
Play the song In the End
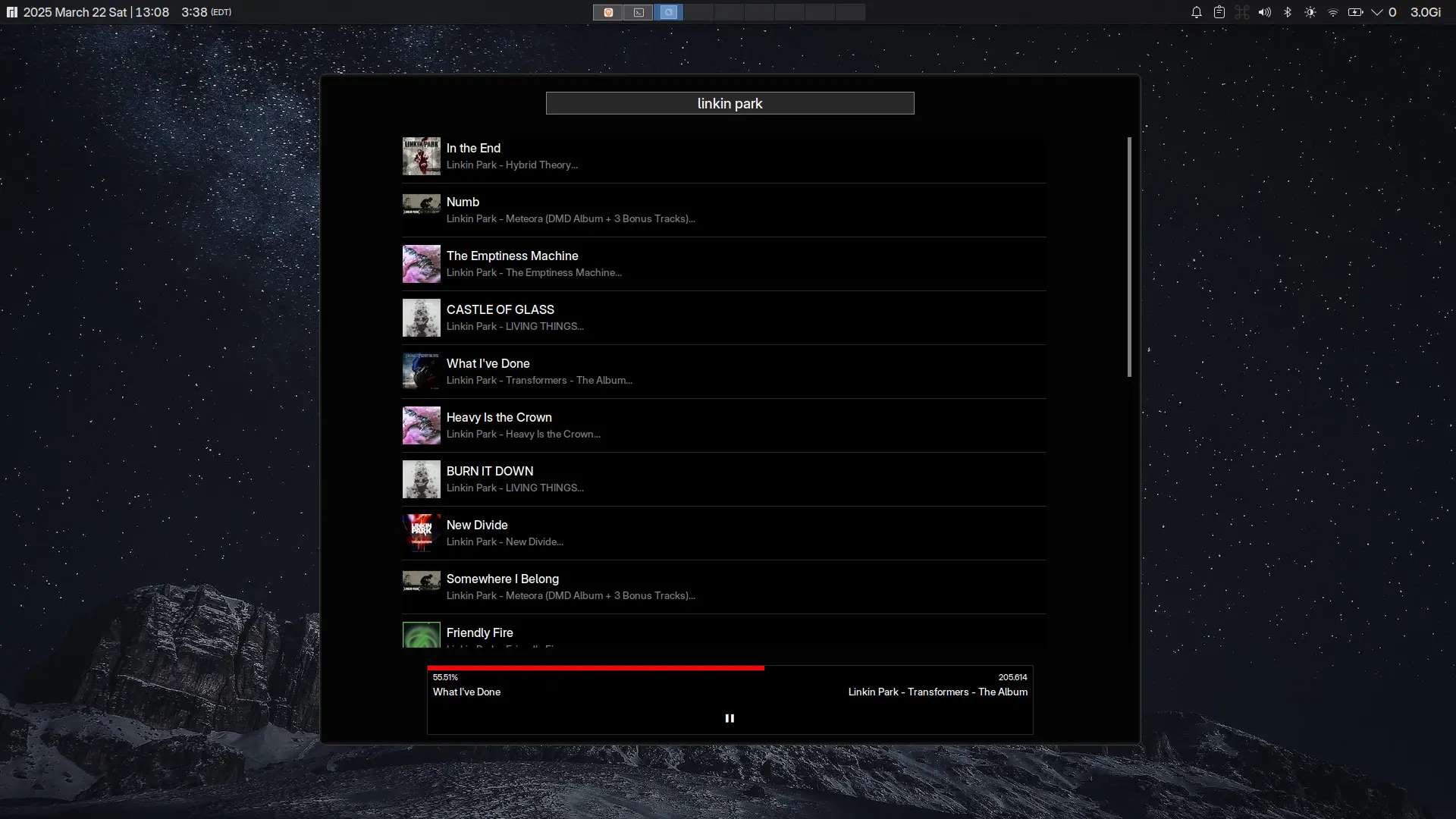473,149
